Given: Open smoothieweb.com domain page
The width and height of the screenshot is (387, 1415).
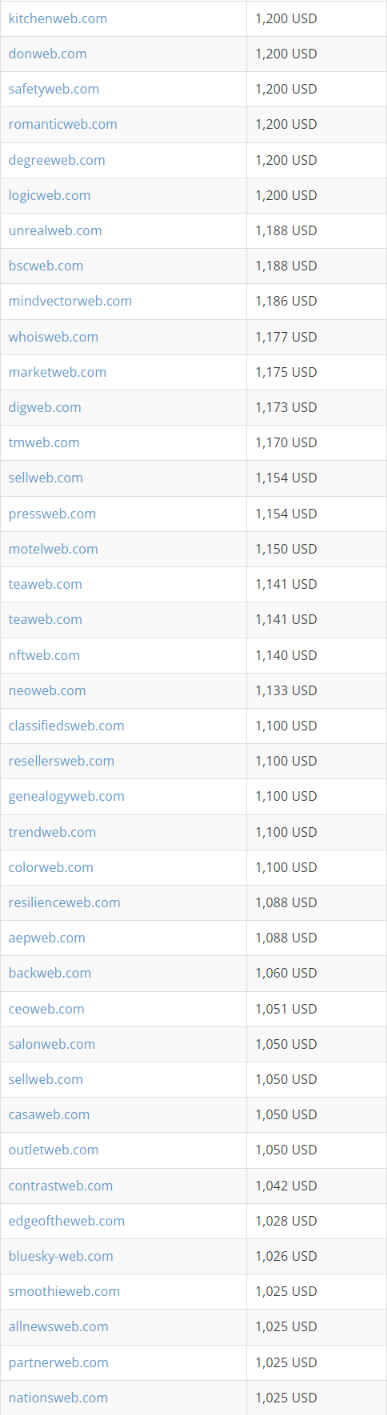Looking at the screenshot, I should point(64,1291).
